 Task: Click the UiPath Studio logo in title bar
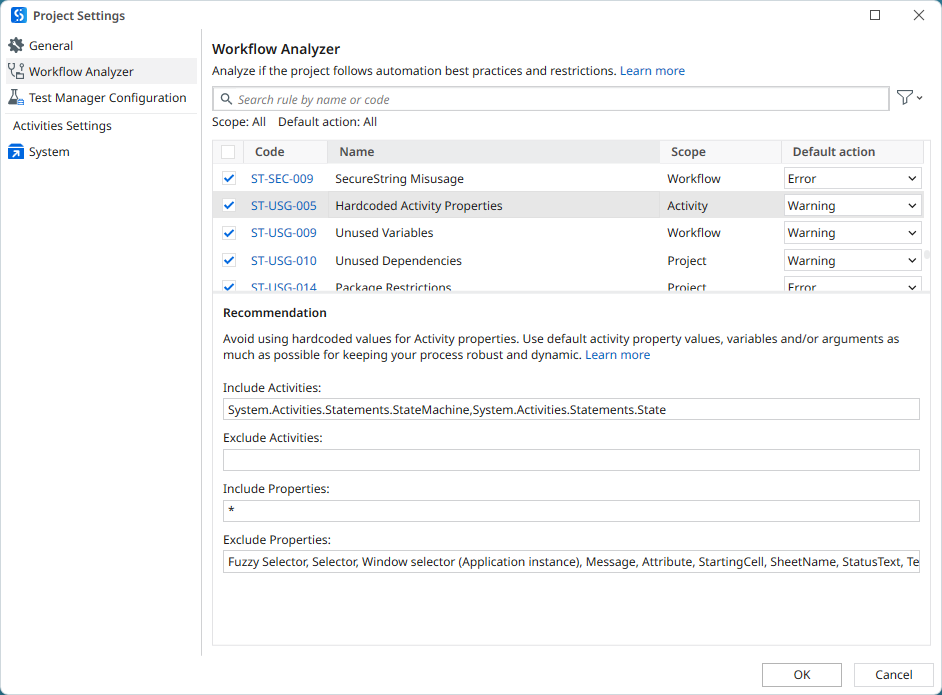18,16
